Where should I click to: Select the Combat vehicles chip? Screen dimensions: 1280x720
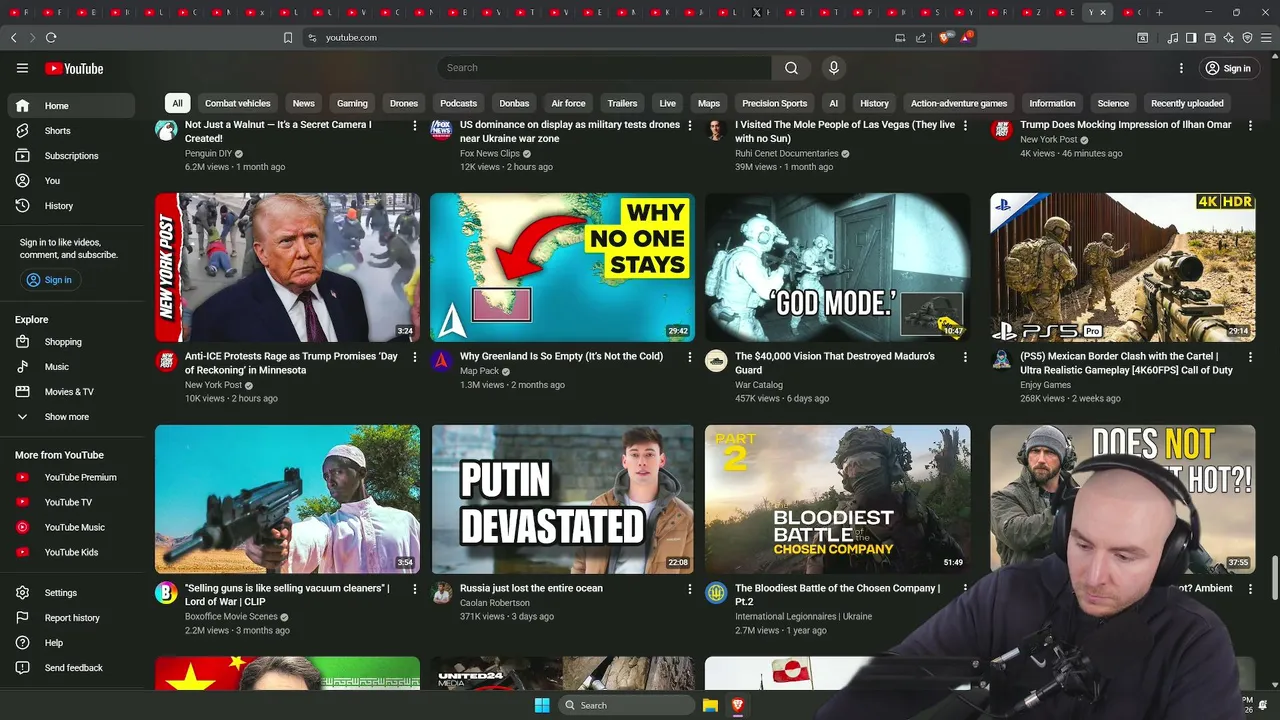[x=238, y=103]
